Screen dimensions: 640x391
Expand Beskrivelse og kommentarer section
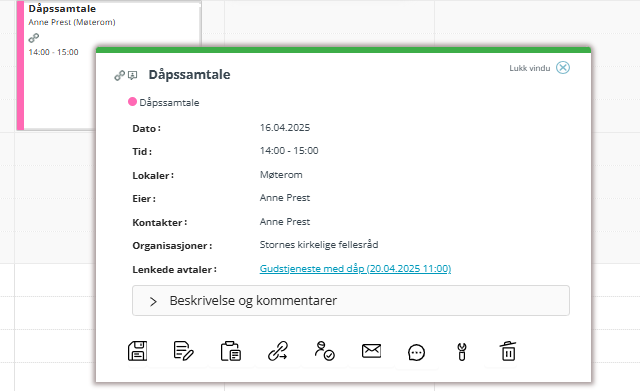pyautogui.click(x=351, y=300)
